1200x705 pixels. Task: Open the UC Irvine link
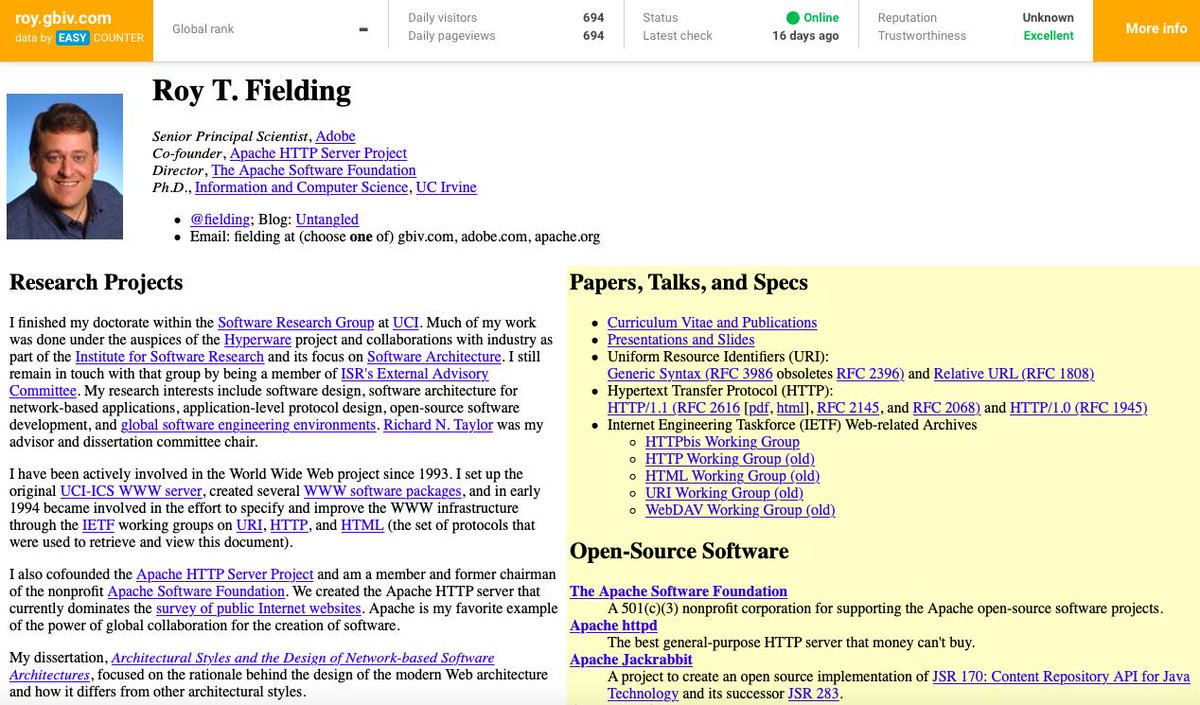point(446,187)
